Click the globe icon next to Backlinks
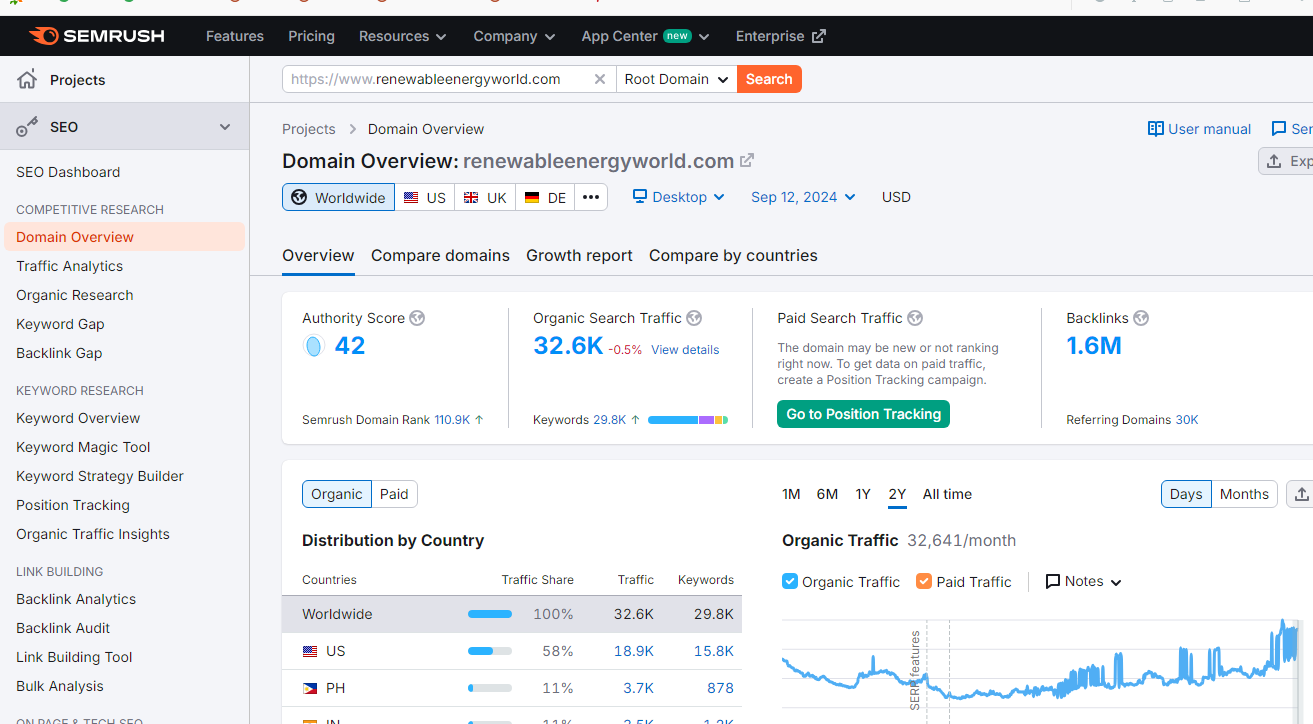 point(1141,318)
